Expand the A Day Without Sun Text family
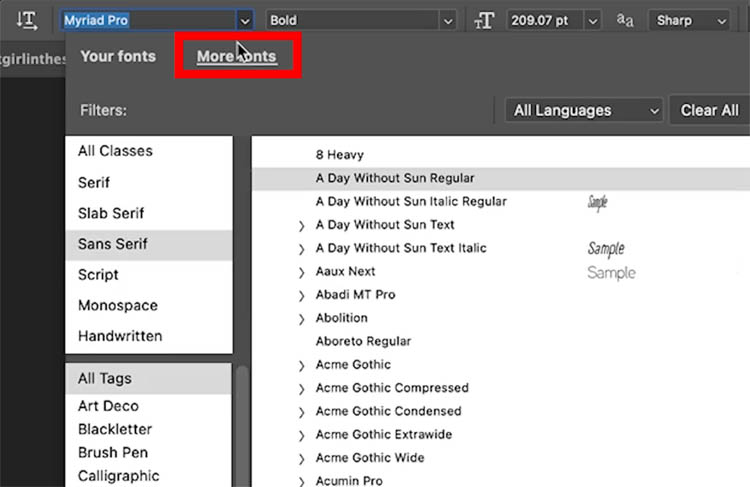750x487 pixels. (301, 225)
